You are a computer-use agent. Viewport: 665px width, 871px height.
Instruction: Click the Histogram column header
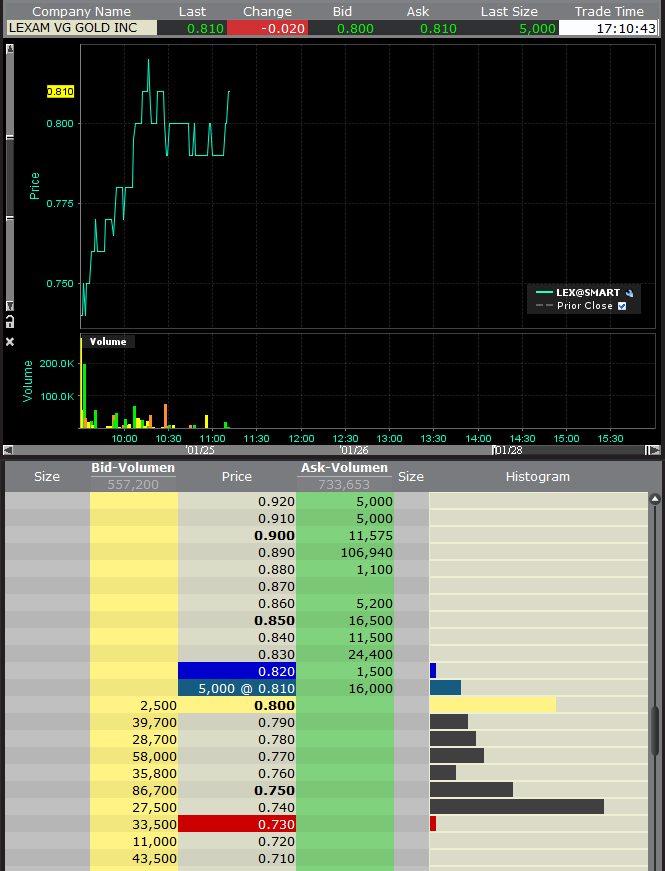tap(537, 477)
